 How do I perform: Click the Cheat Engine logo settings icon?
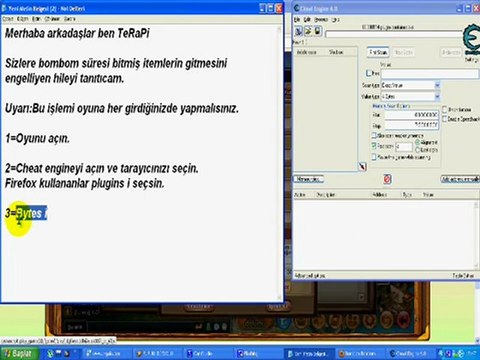click(x=471, y=39)
